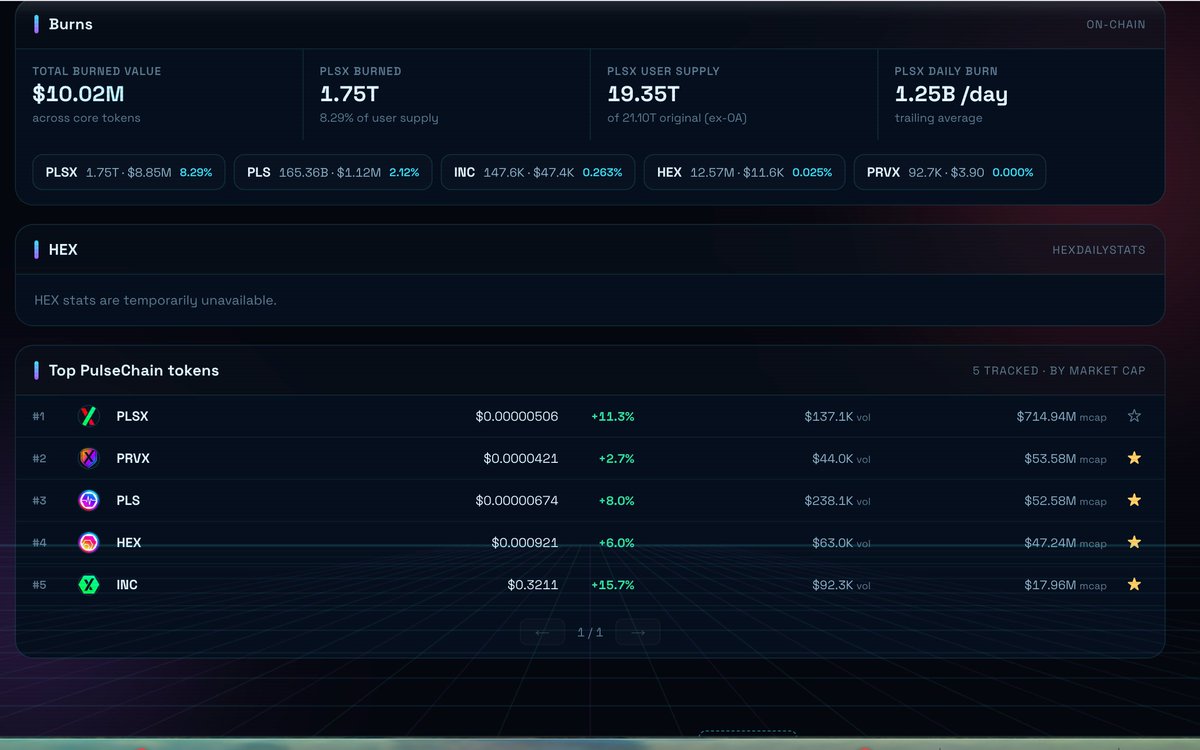
Task: Click the $10.02M total burned value
Action: click(78, 95)
